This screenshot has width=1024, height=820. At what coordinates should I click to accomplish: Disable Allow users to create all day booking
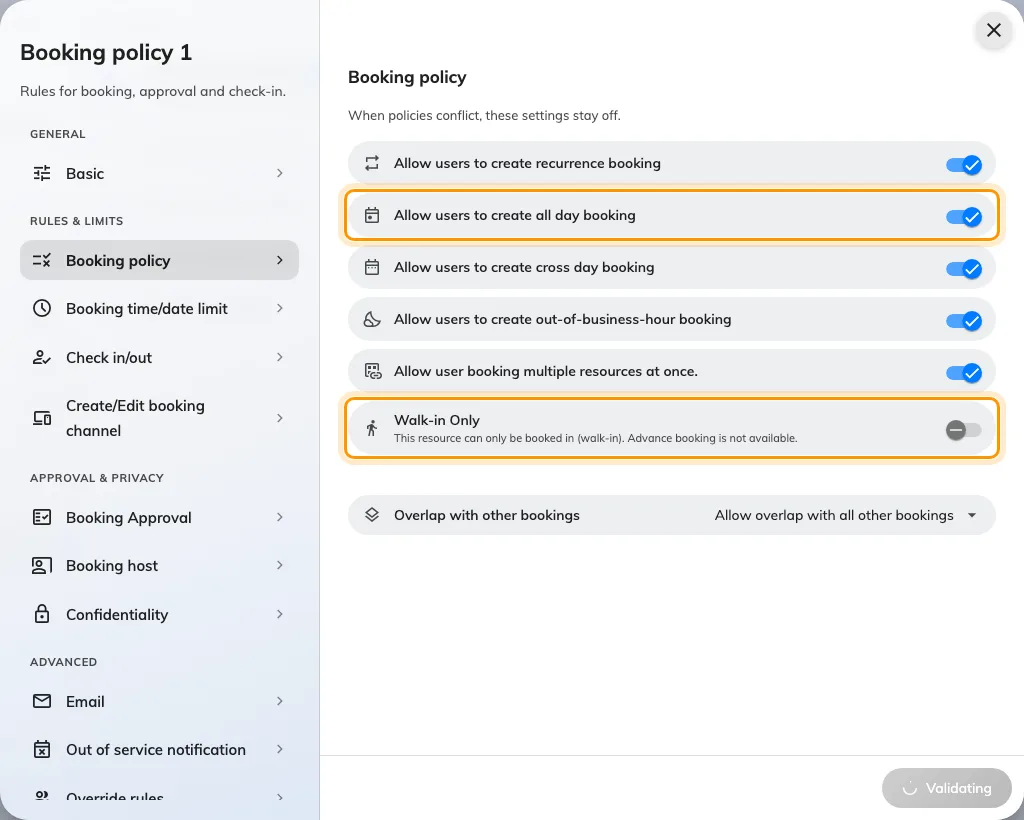[x=964, y=216]
